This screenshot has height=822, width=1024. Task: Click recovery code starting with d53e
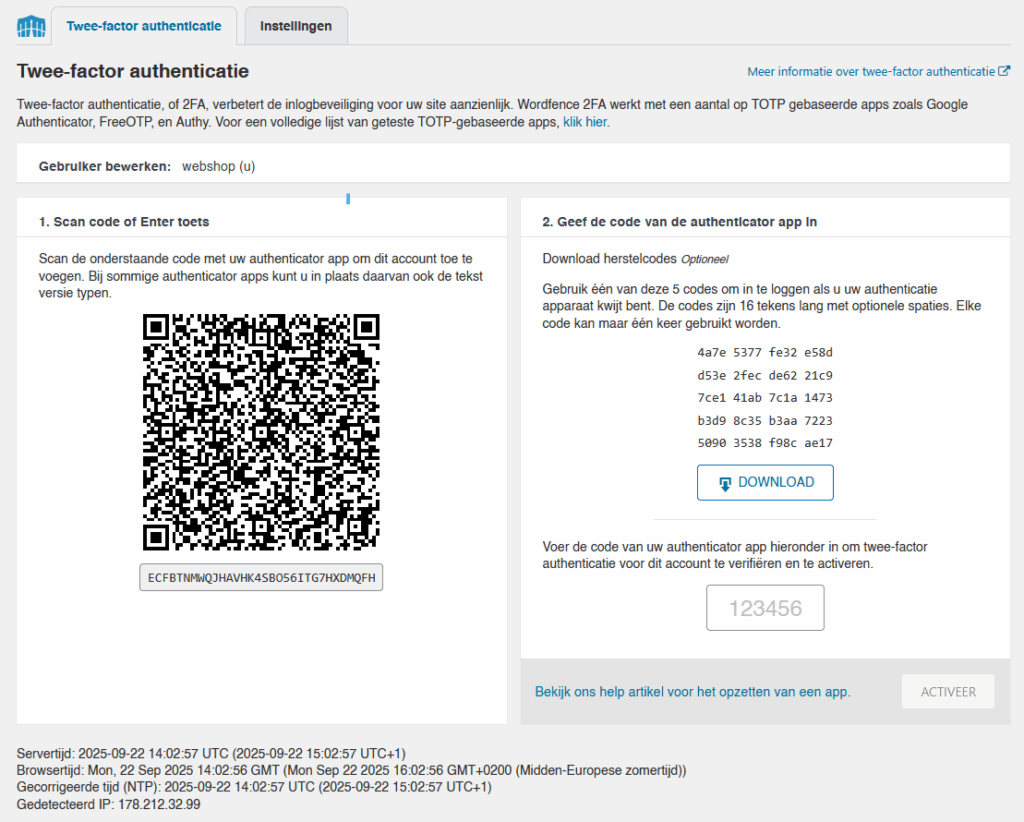765,375
